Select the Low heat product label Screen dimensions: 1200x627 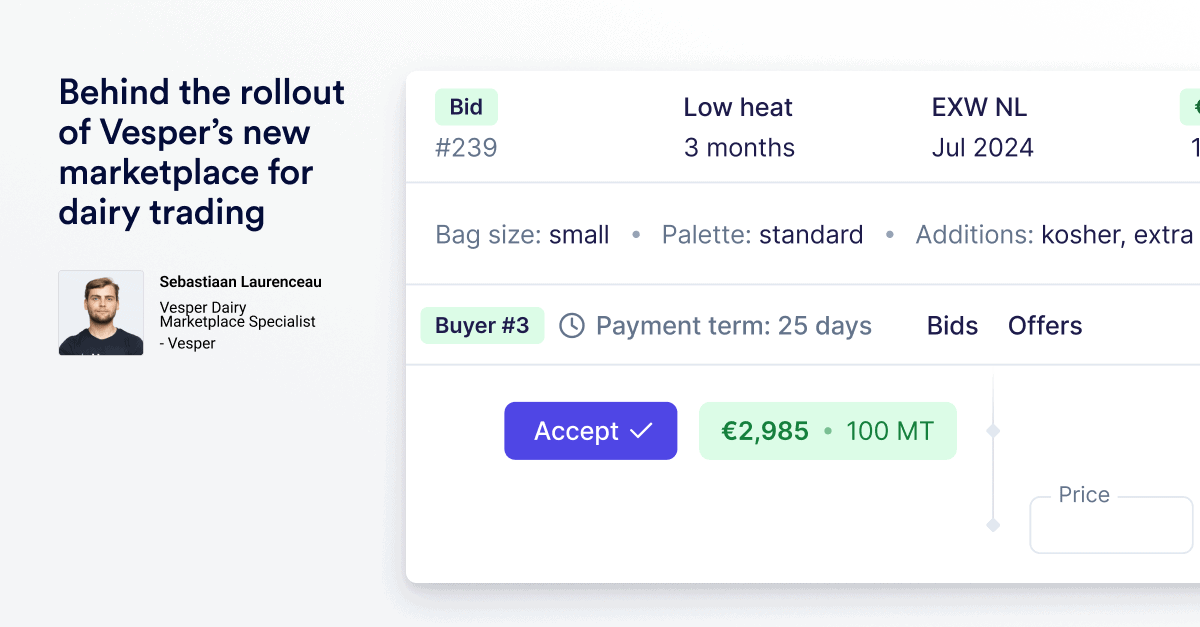coord(738,107)
